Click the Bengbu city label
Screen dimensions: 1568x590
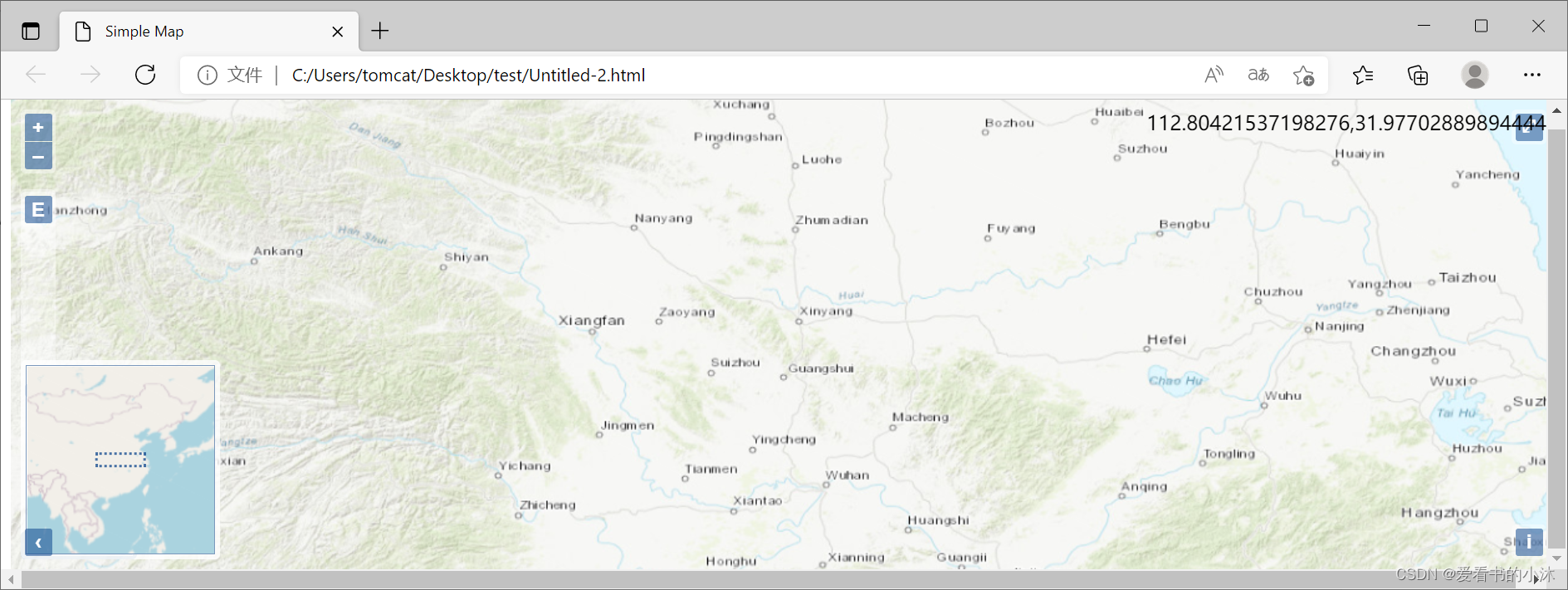(1185, 224)
